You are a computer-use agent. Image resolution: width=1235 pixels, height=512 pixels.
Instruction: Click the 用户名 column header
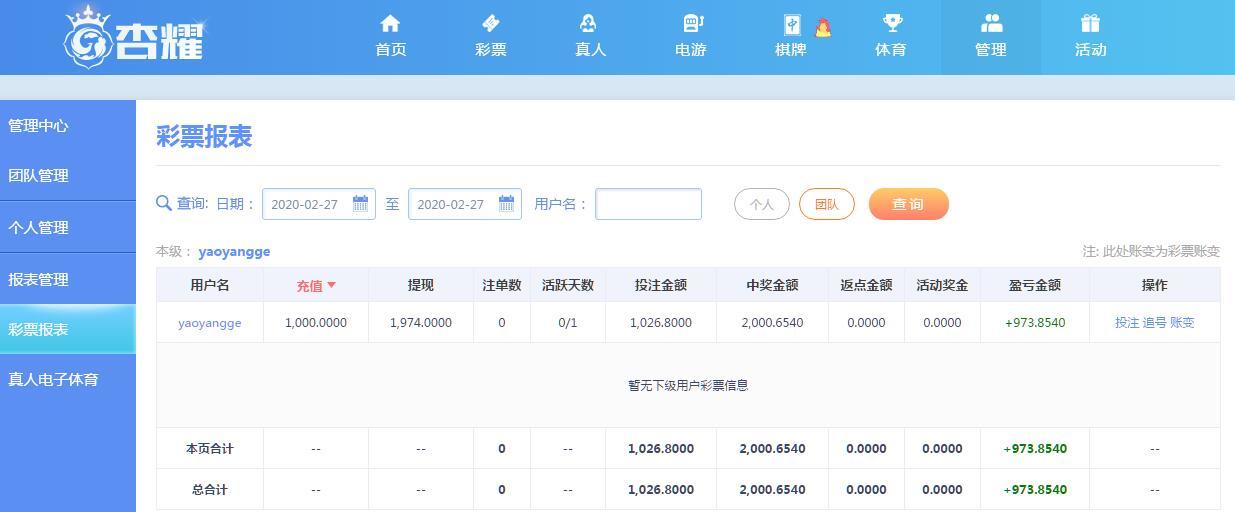(210, 285)
